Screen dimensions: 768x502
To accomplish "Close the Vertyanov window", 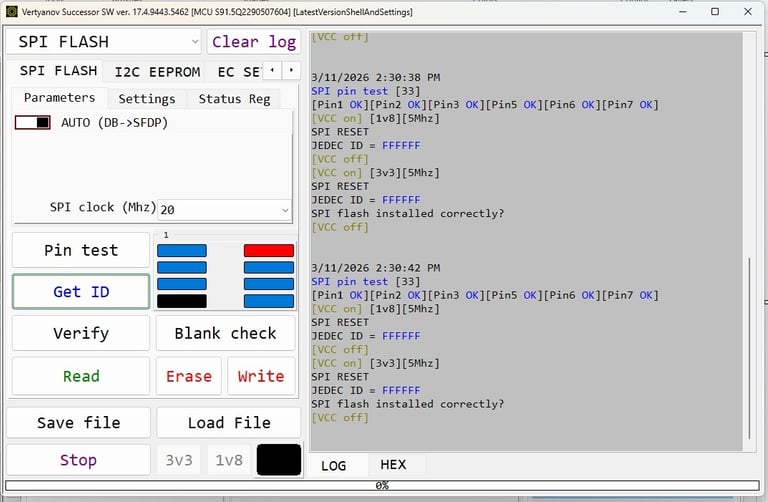I will pos(748,11).
